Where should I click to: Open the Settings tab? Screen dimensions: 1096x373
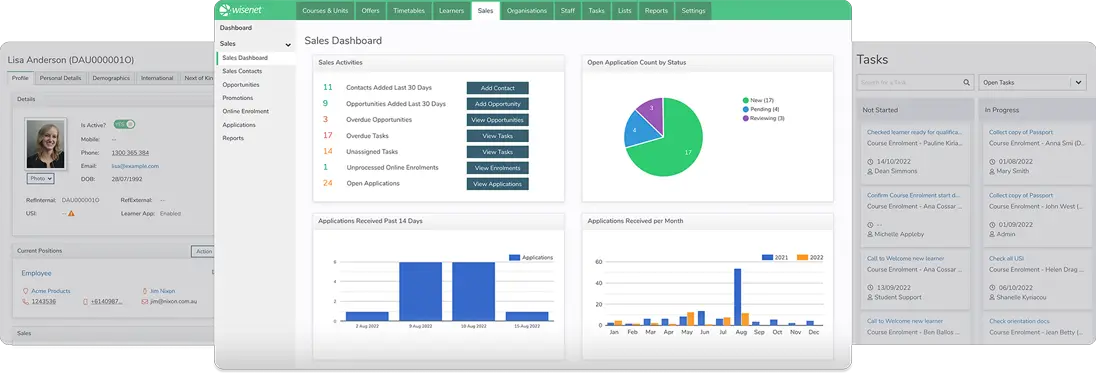point(693,10)
